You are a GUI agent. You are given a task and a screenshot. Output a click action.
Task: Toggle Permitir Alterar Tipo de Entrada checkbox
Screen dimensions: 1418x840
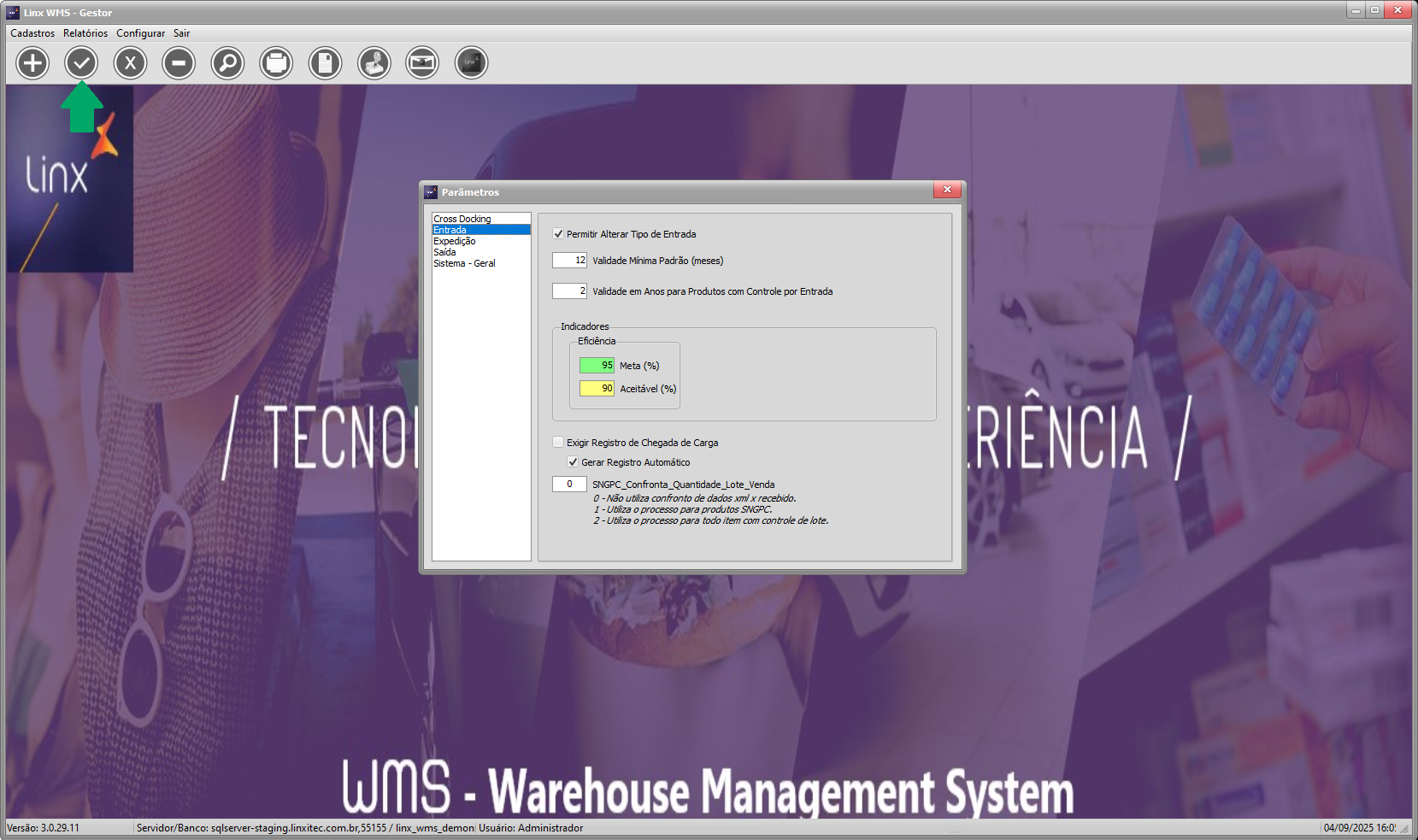pos(558,233)
